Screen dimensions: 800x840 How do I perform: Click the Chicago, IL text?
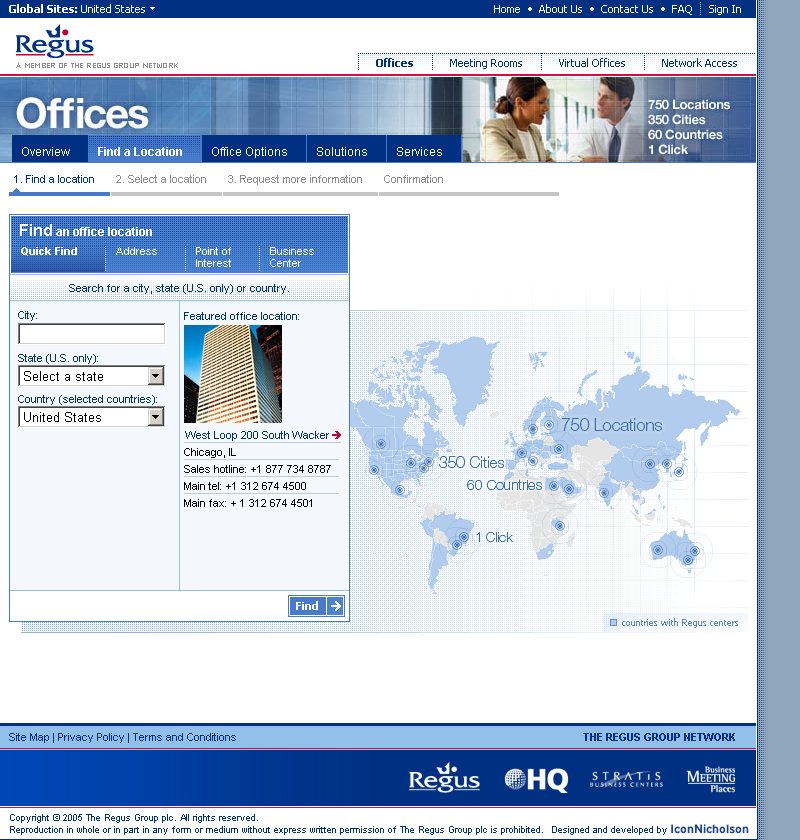(x=210, y=452)
